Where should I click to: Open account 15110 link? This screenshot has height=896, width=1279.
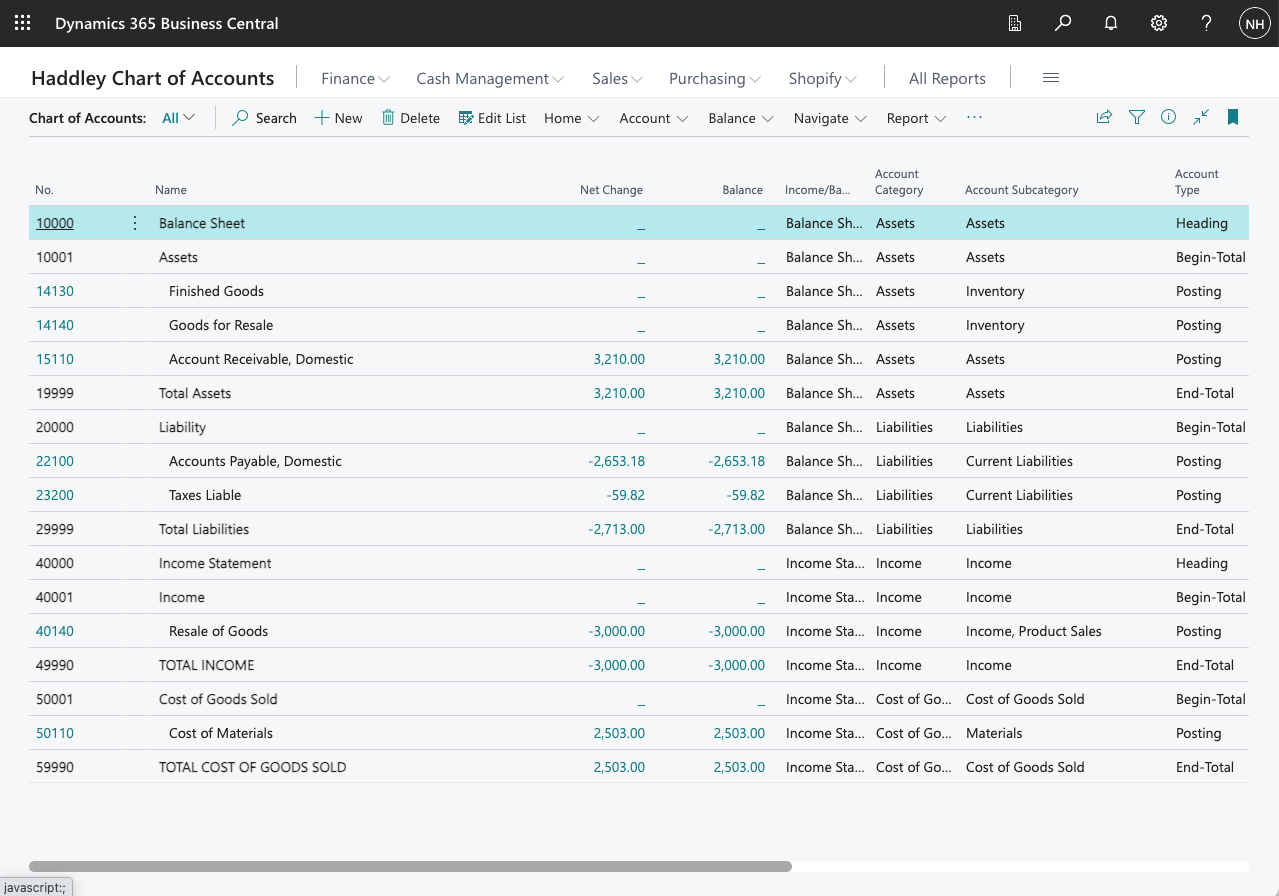click(55, 359)
